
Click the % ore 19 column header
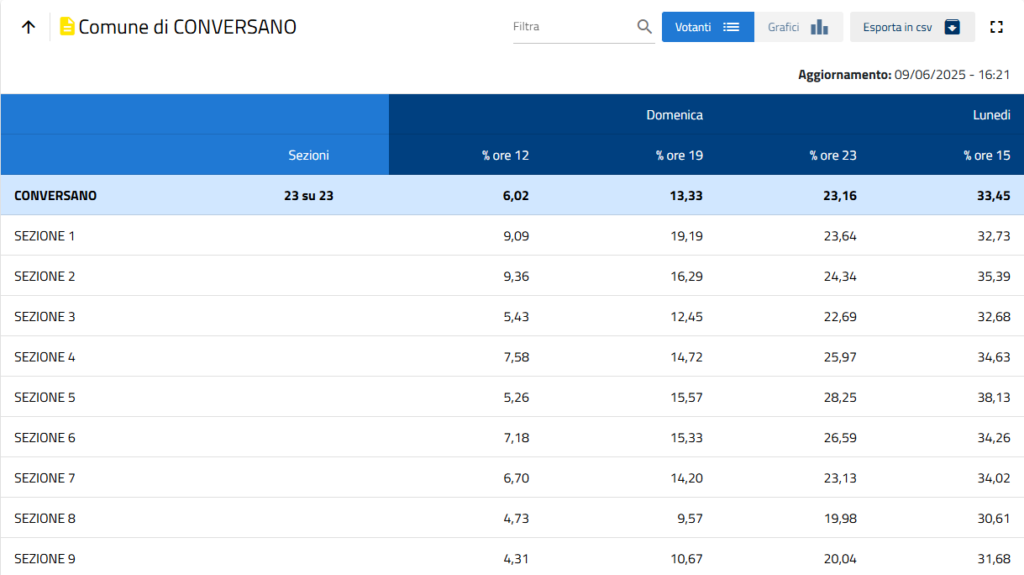coord(679,155)
